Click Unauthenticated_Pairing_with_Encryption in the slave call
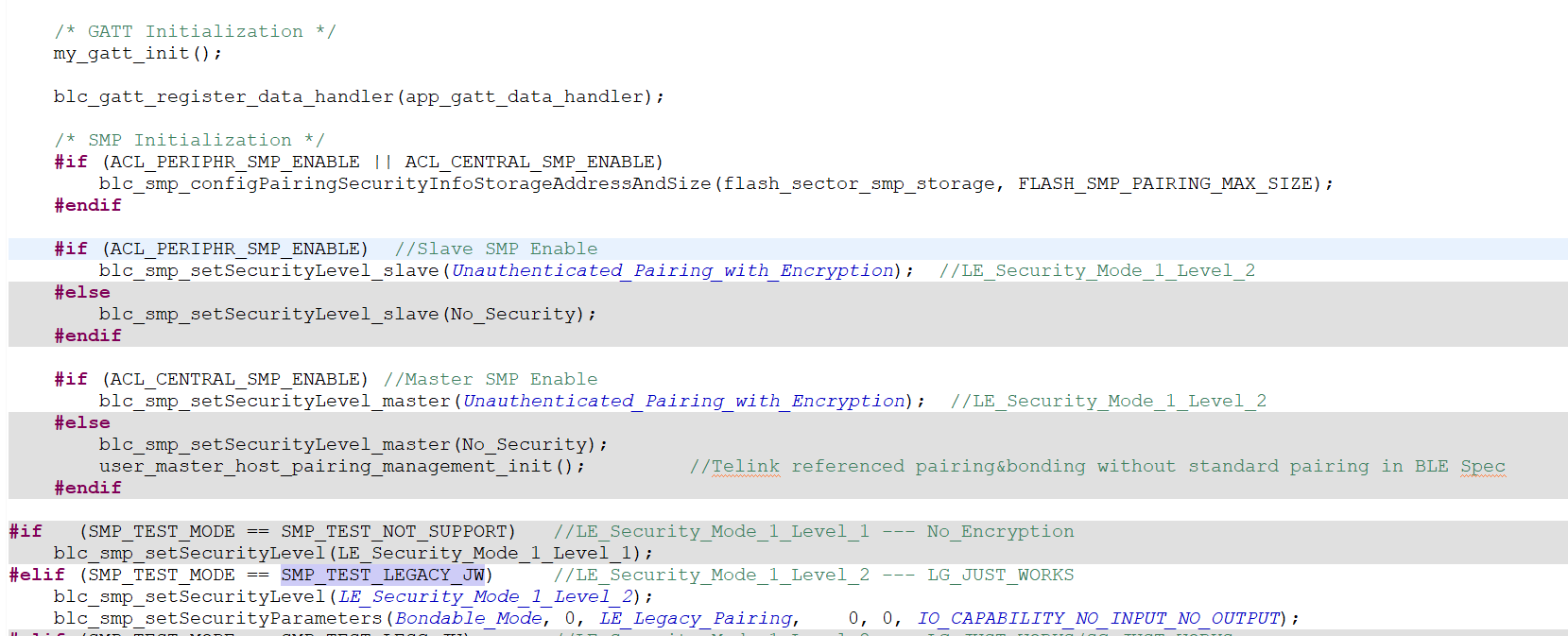 coord(673,270)
